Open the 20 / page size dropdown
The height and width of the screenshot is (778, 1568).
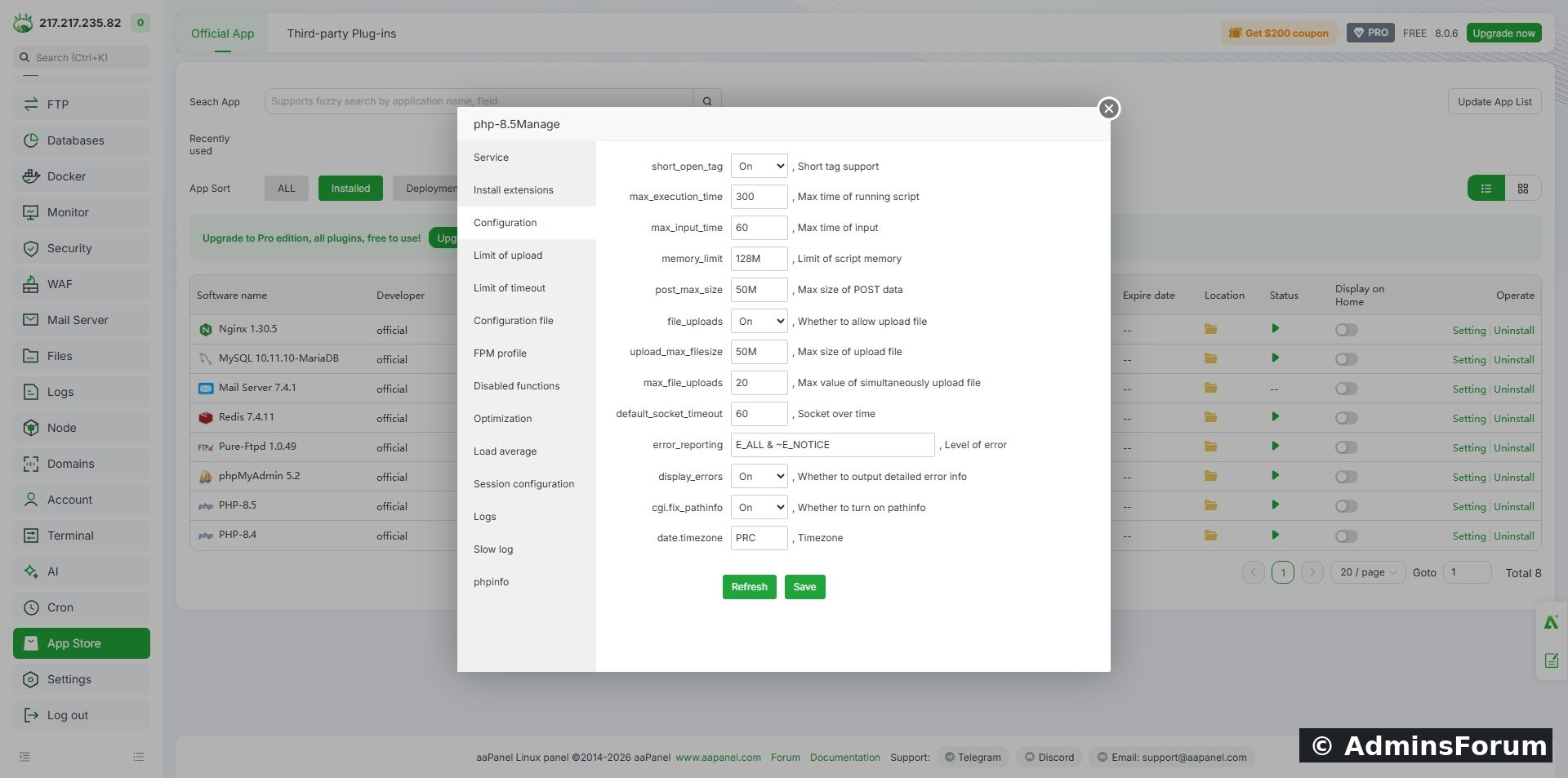tap(1368, 572)
